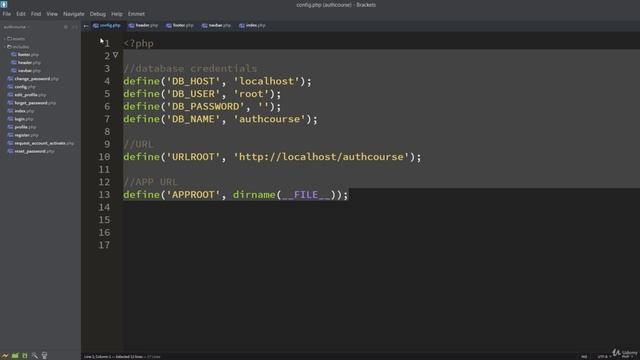The image size is (640, 360).
Task: Open profile.php in the file tree
Action: (x=22, y=127)
